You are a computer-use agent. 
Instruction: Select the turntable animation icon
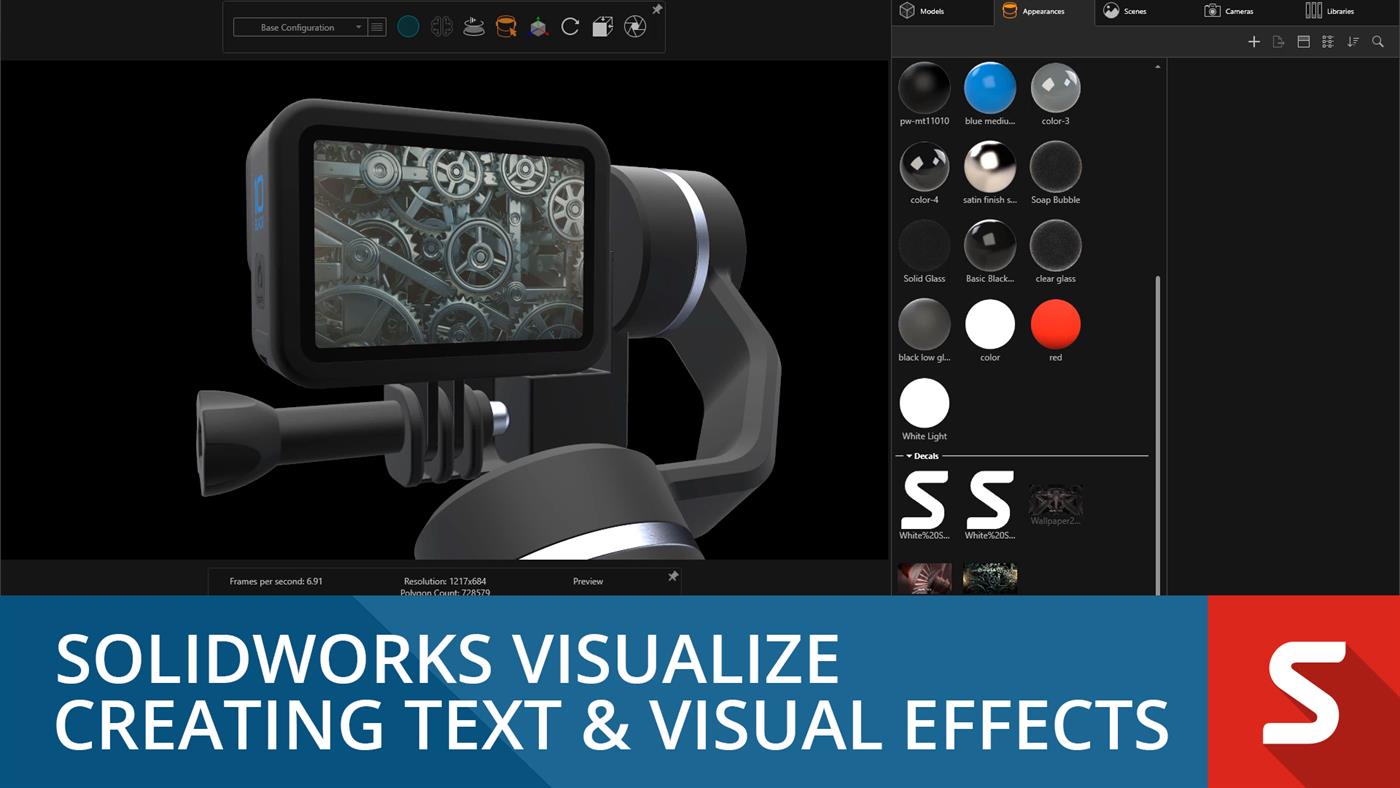[x=474, y=26]
